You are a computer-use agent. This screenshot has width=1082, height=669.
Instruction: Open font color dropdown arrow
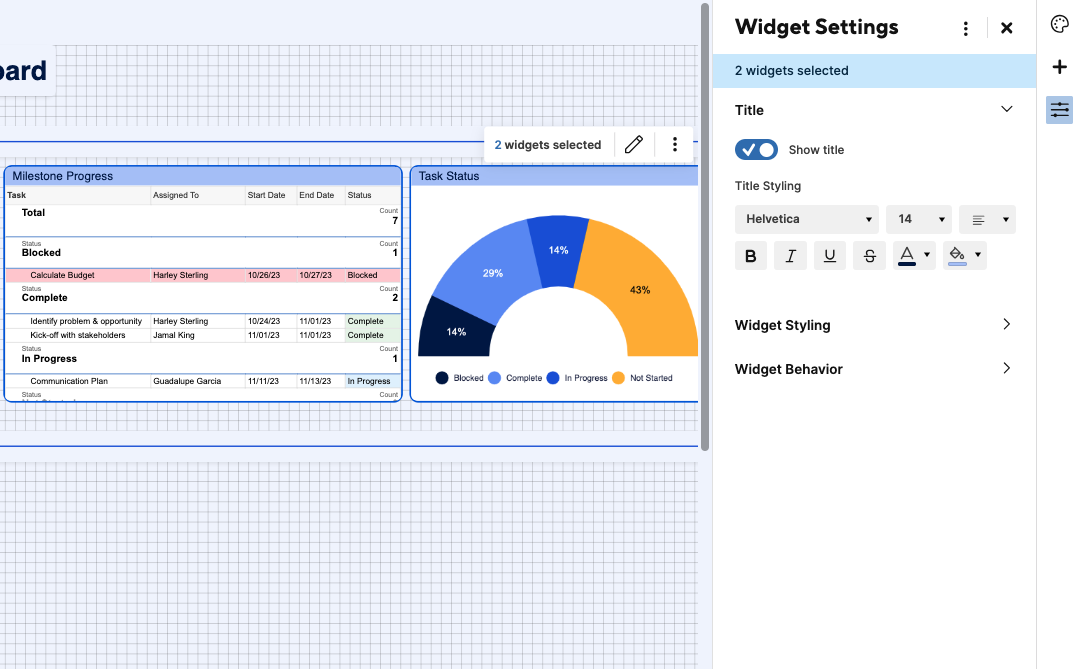(927, 255)
